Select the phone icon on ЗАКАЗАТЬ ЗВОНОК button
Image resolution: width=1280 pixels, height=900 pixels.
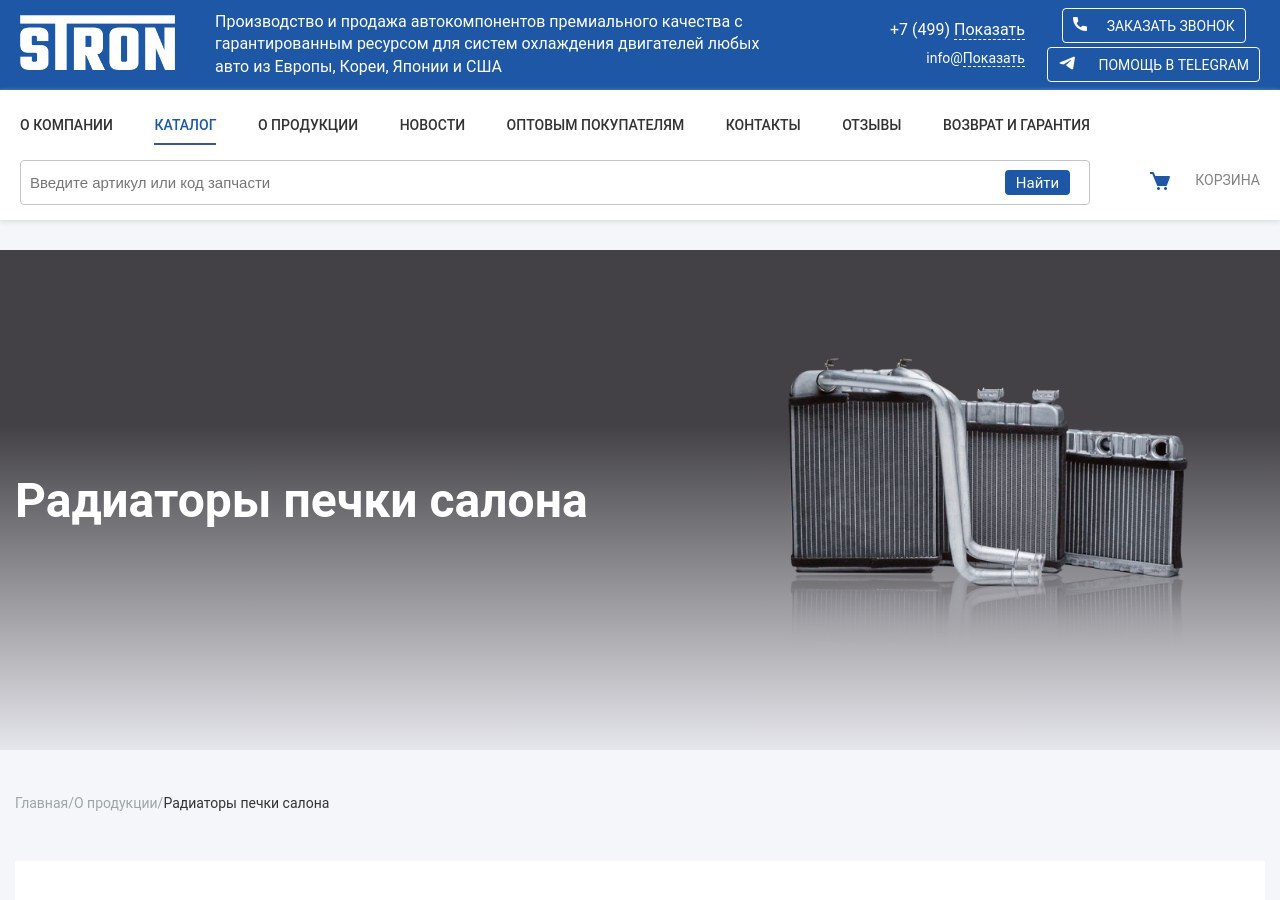point(1081,25)
